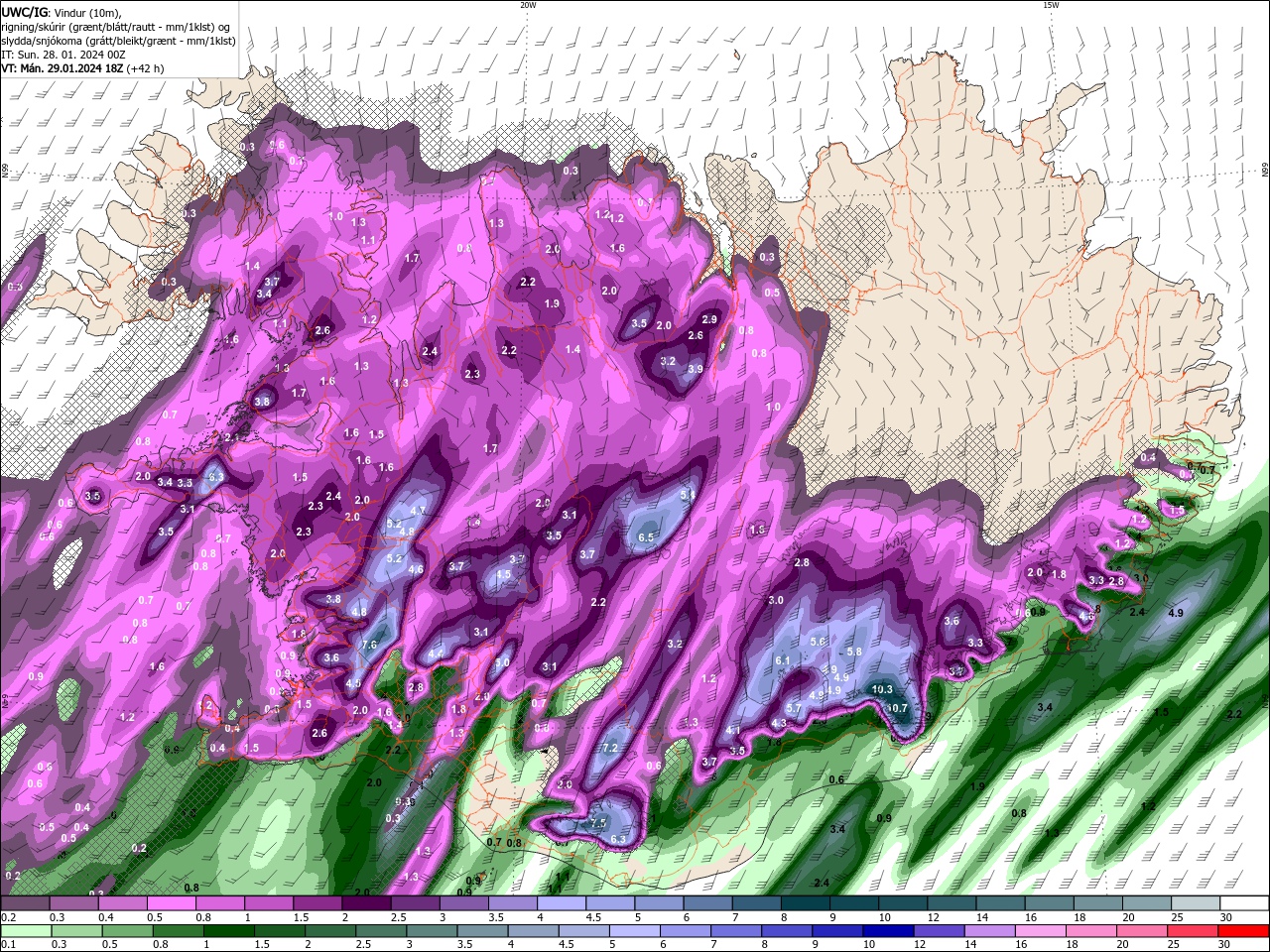This screenshot has height=952, width=1270.
Task: Click the violet swatch between 12 and 14, rain scale
Action: click(940, 931)
